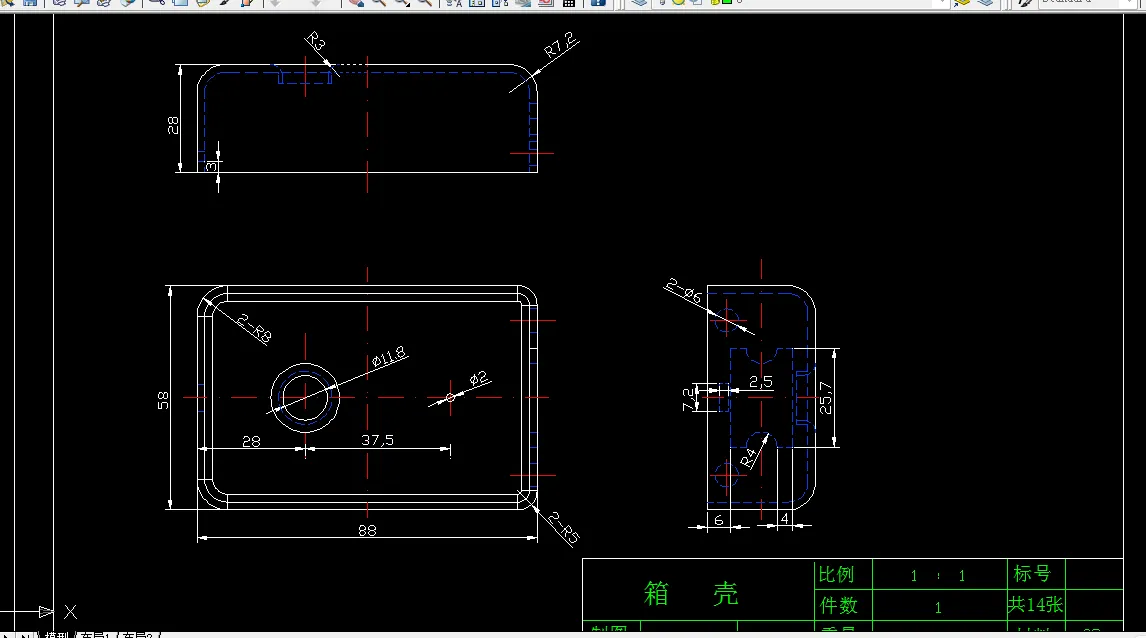Click the Paste clipboard icon
The width and height of the screenshot is (1146, 638).
(x=202, y=3)
